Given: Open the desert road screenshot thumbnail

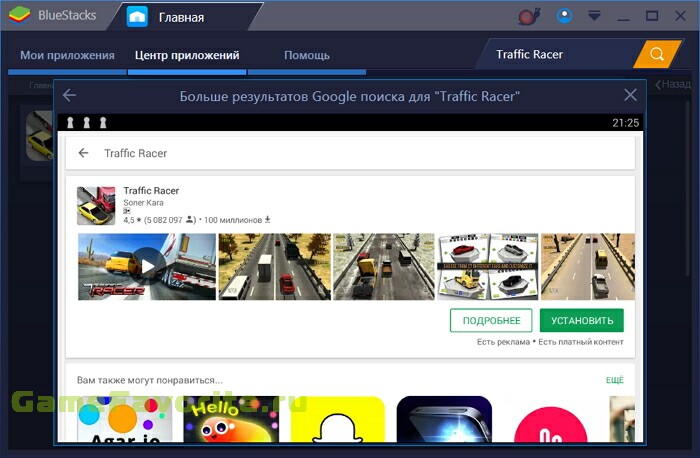Looking at the screenshot, I should [x=588, y=266].
